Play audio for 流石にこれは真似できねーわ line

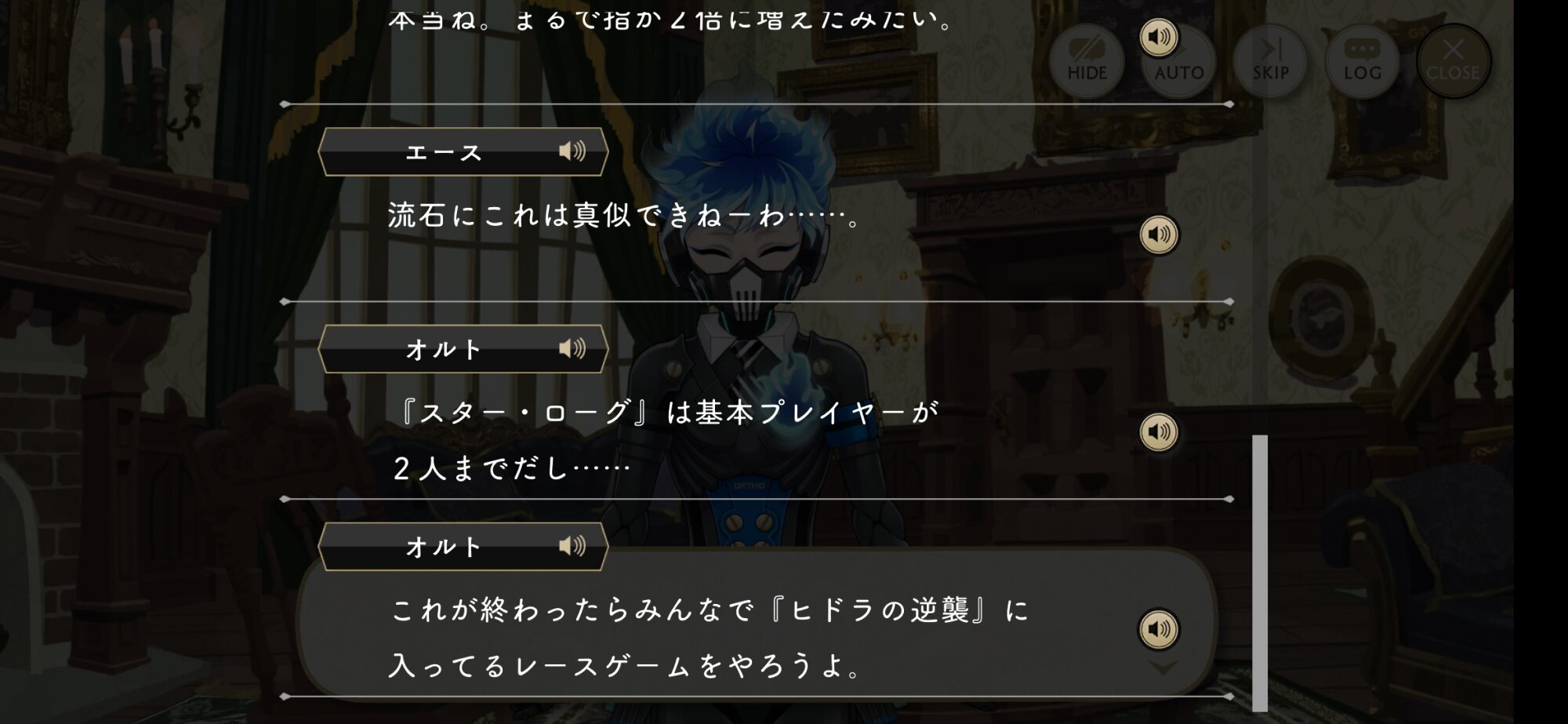[x=1159, y=235]
